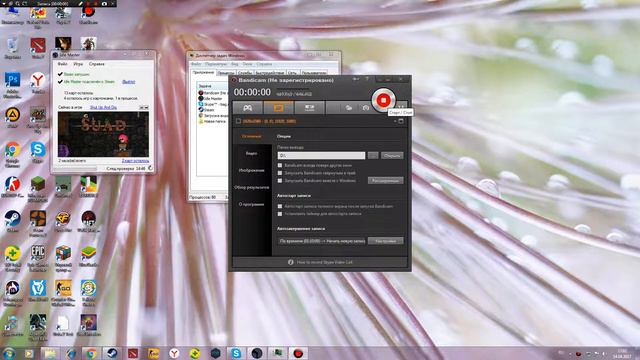The image size is (640, 360).
Task: Switch to Службы tab in Task Manager
Action: pos(245,73)
